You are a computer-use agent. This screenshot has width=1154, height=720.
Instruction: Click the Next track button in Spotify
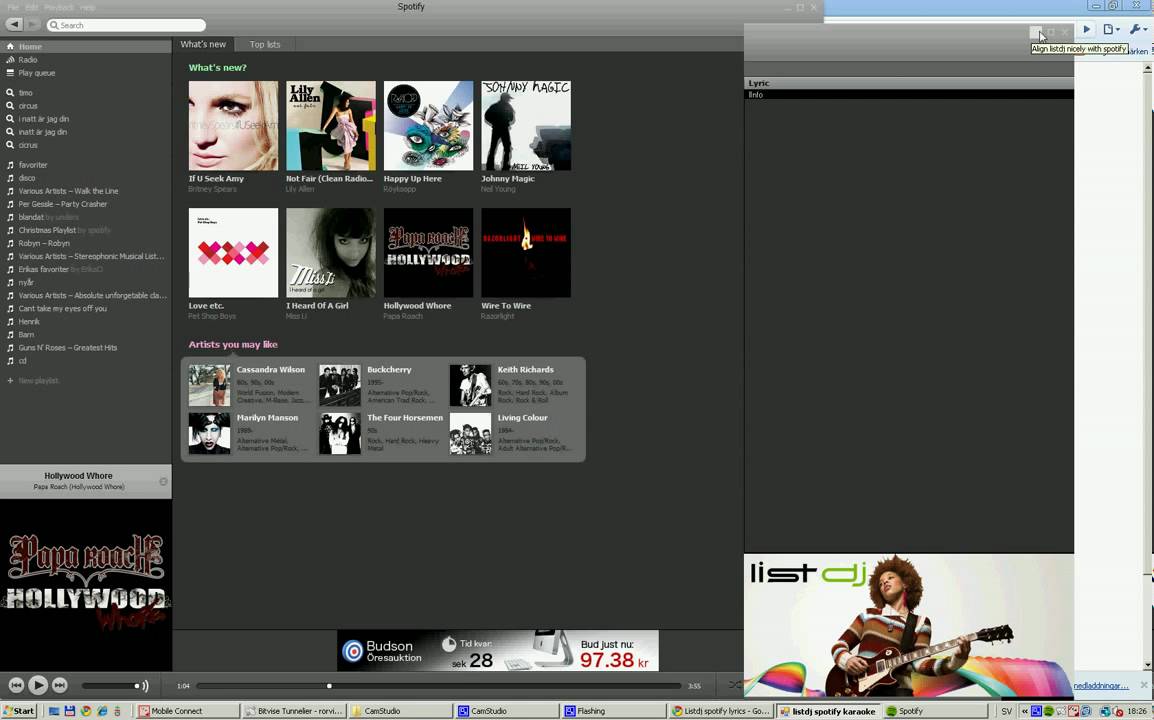tap(60, 685)
